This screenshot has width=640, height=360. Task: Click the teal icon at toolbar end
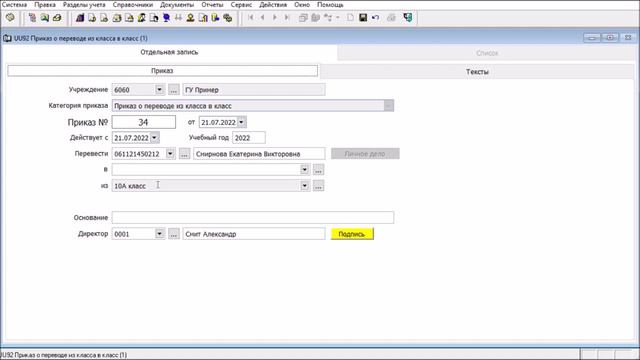(407, 18)
